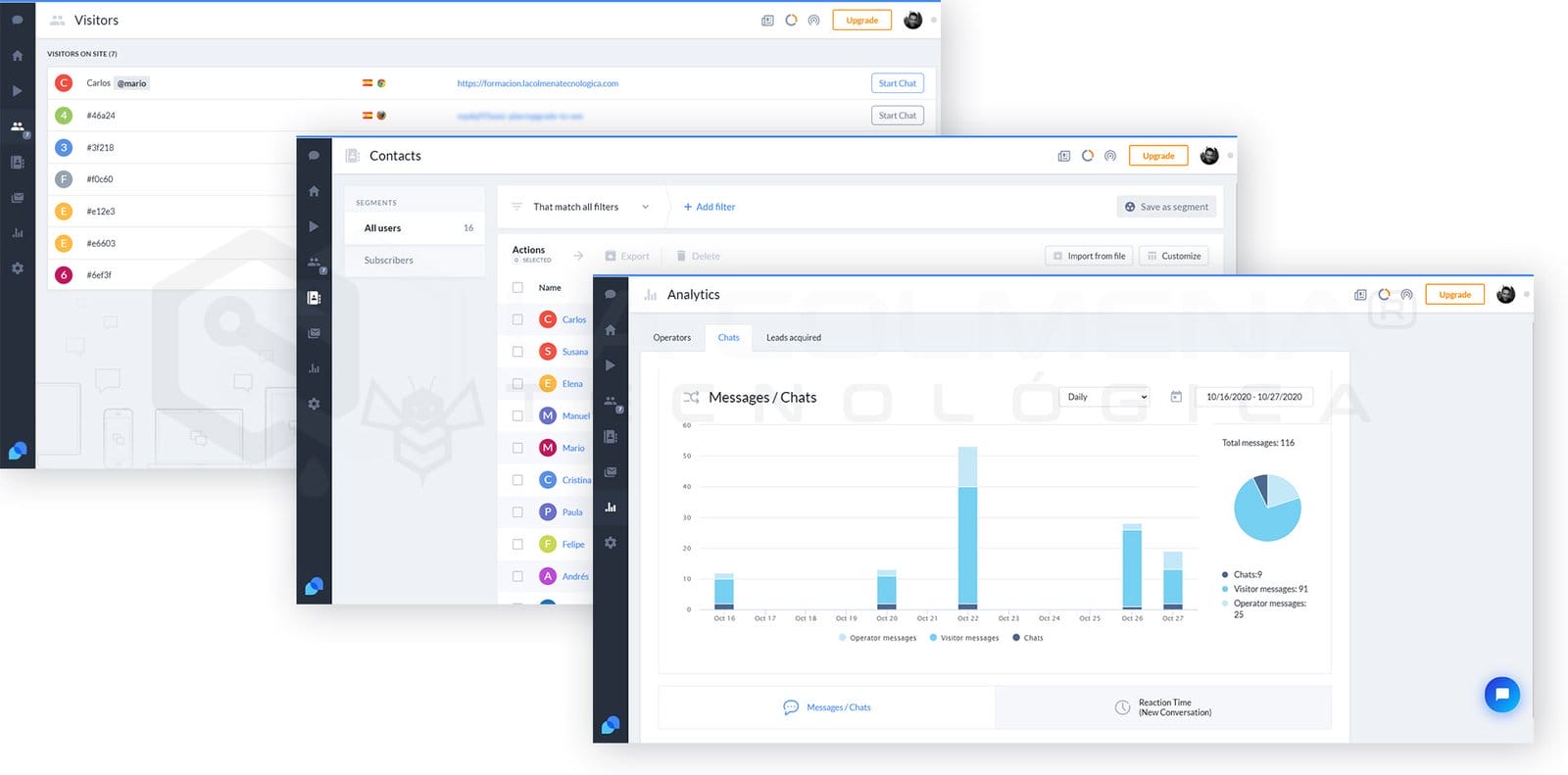
Task: Click Upgrade button in Contacts window
Action: click(x=1158, y=156)
